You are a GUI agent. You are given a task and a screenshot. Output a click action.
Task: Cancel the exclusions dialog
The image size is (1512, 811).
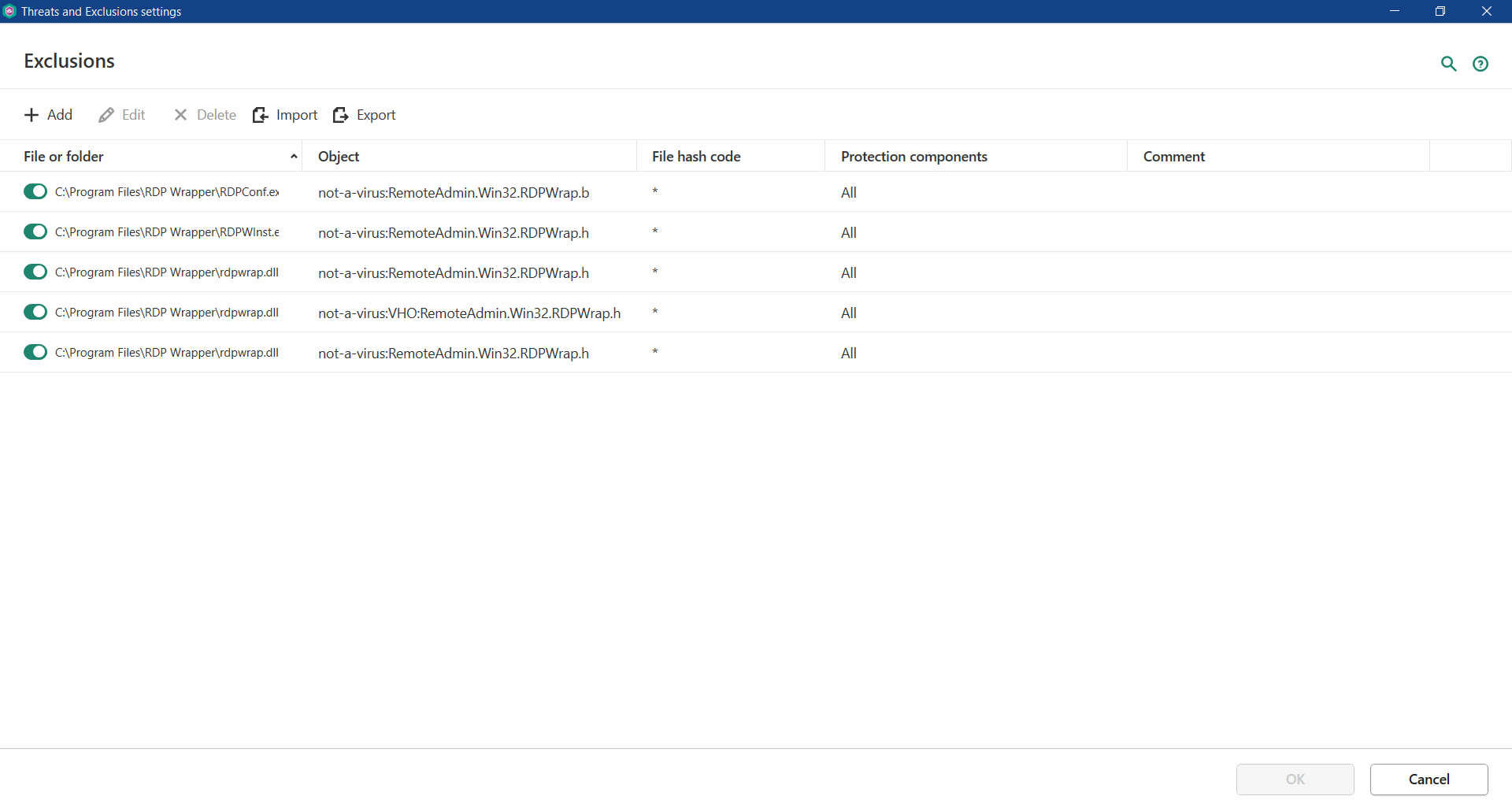point(1429,780)
